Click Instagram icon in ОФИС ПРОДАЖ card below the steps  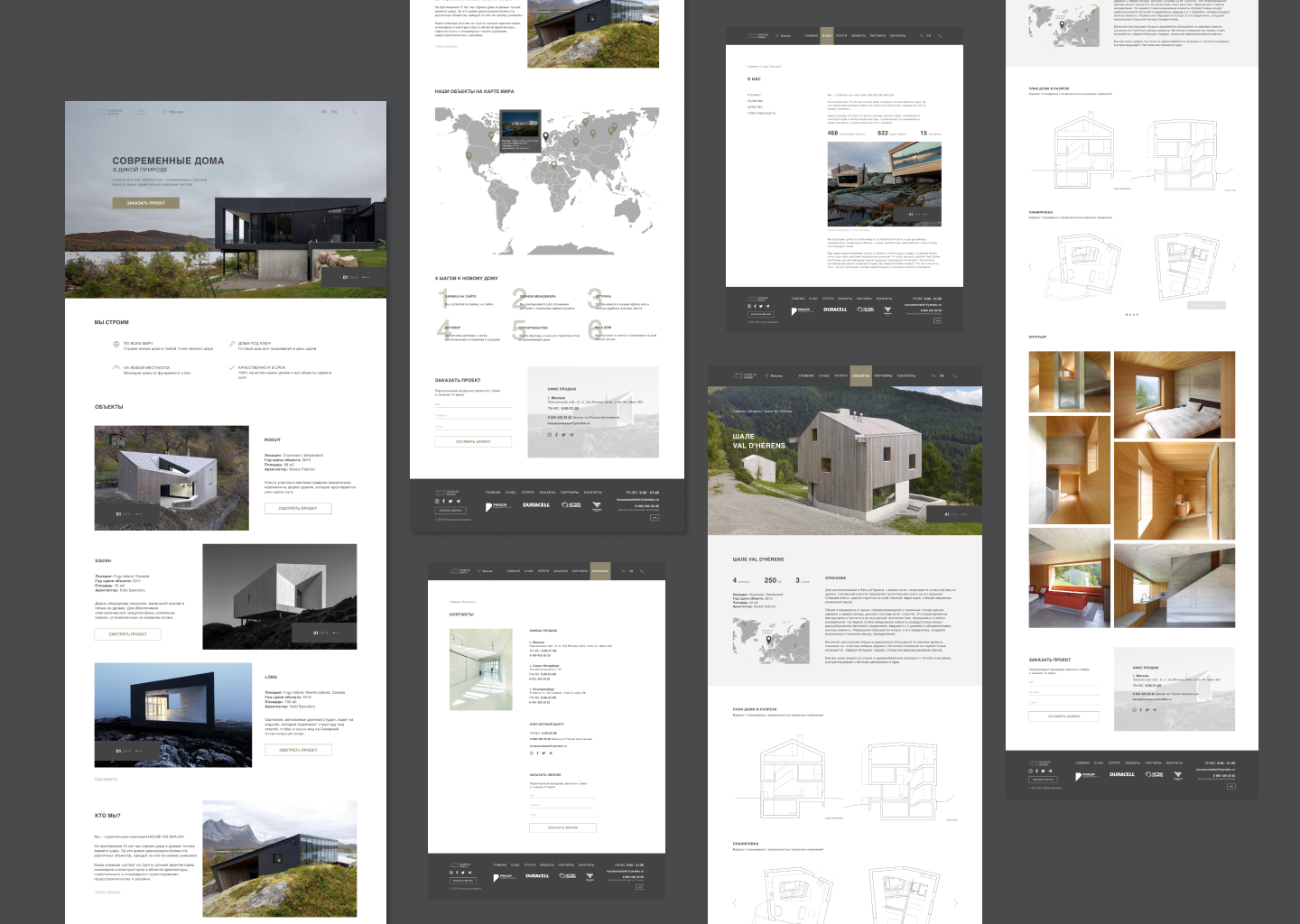pos(550,435)
